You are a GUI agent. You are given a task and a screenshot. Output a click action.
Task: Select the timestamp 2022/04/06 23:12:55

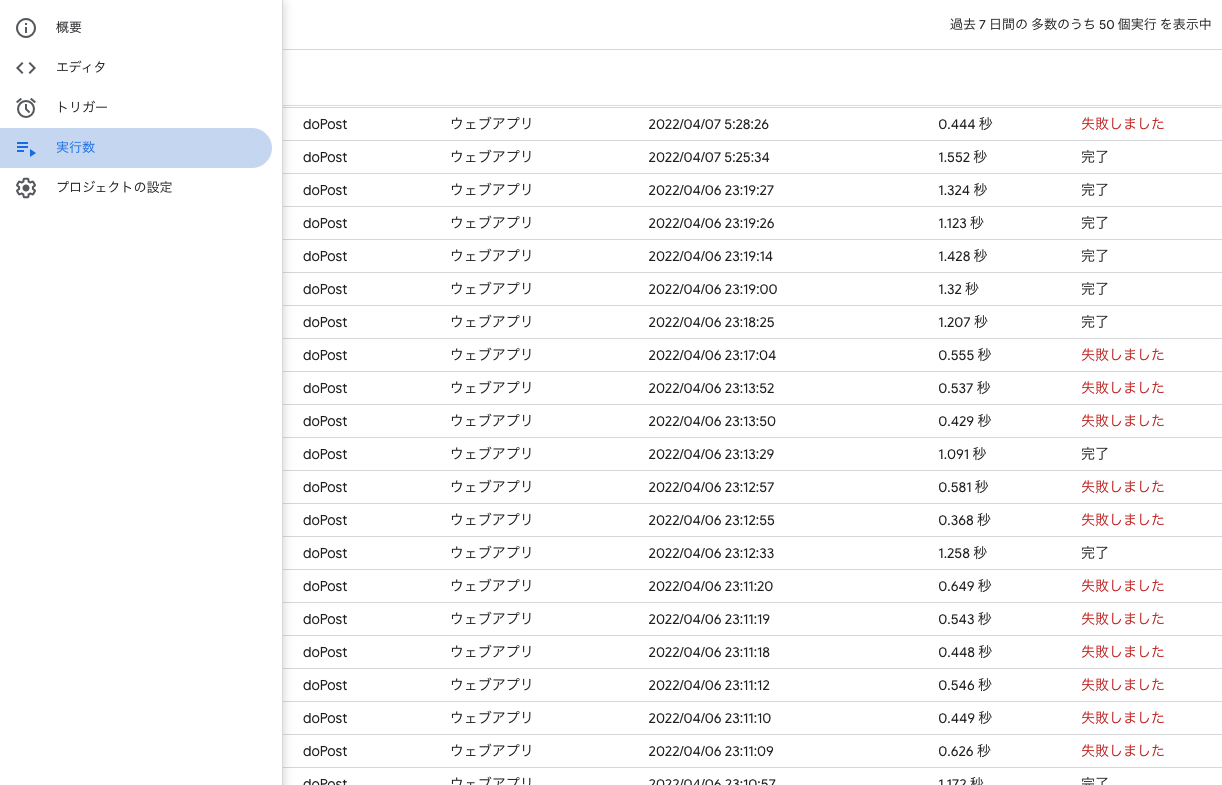pyautogui.click(x=711, y=520)
